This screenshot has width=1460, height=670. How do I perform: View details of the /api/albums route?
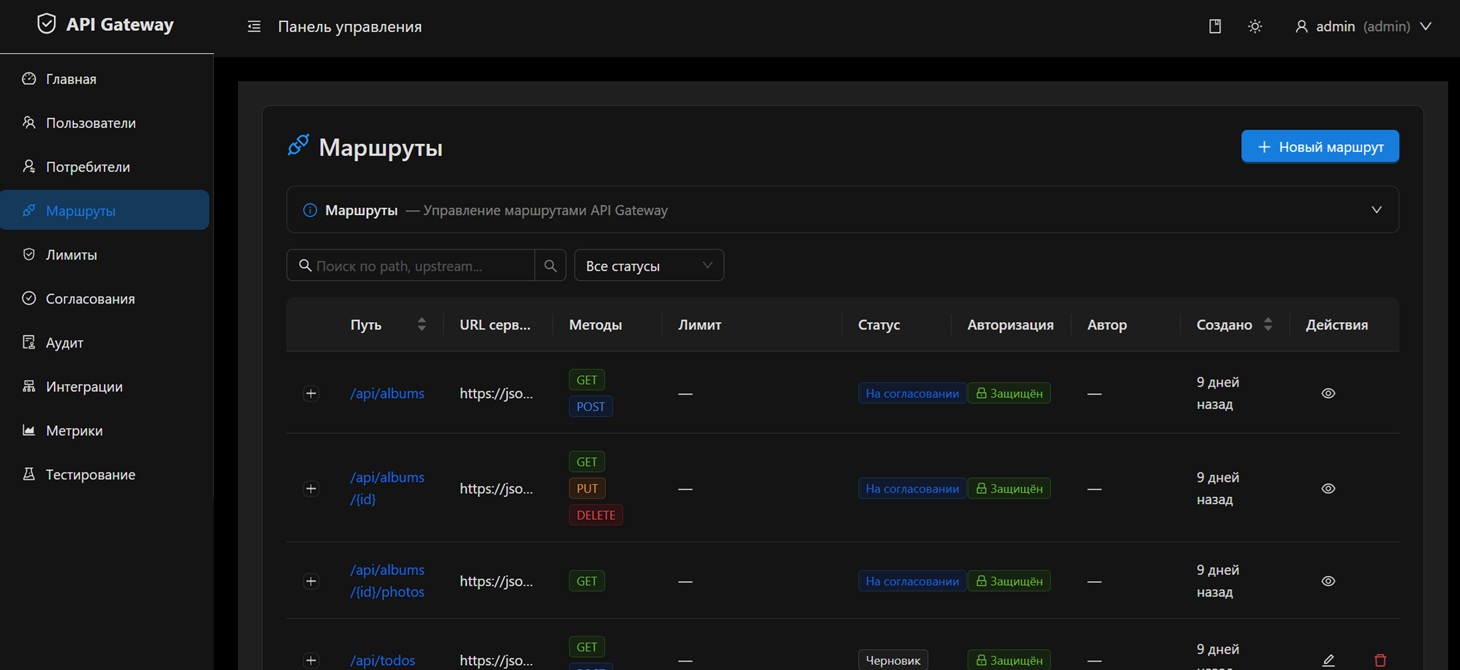click(x=1327, y=392)
